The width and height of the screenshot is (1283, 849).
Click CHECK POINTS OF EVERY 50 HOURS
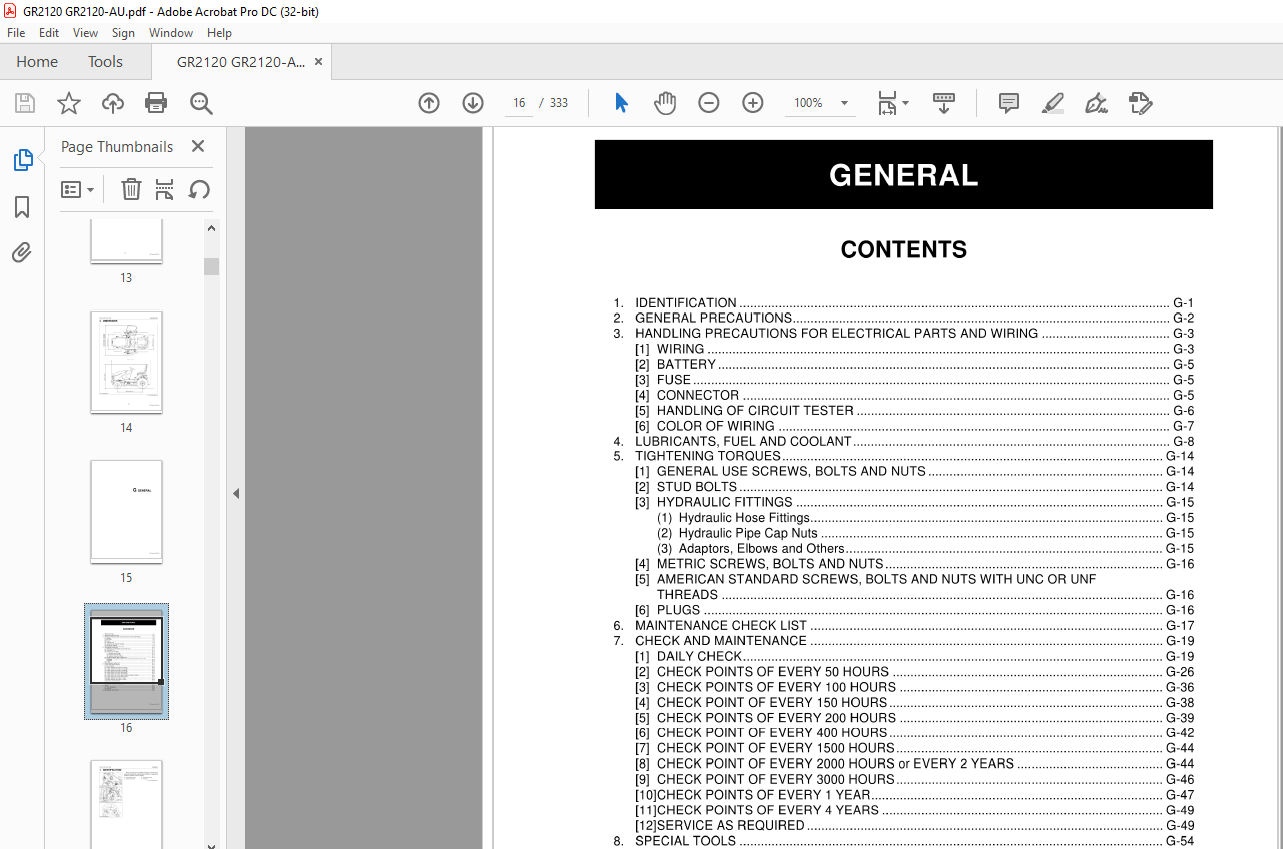[914, 672]
